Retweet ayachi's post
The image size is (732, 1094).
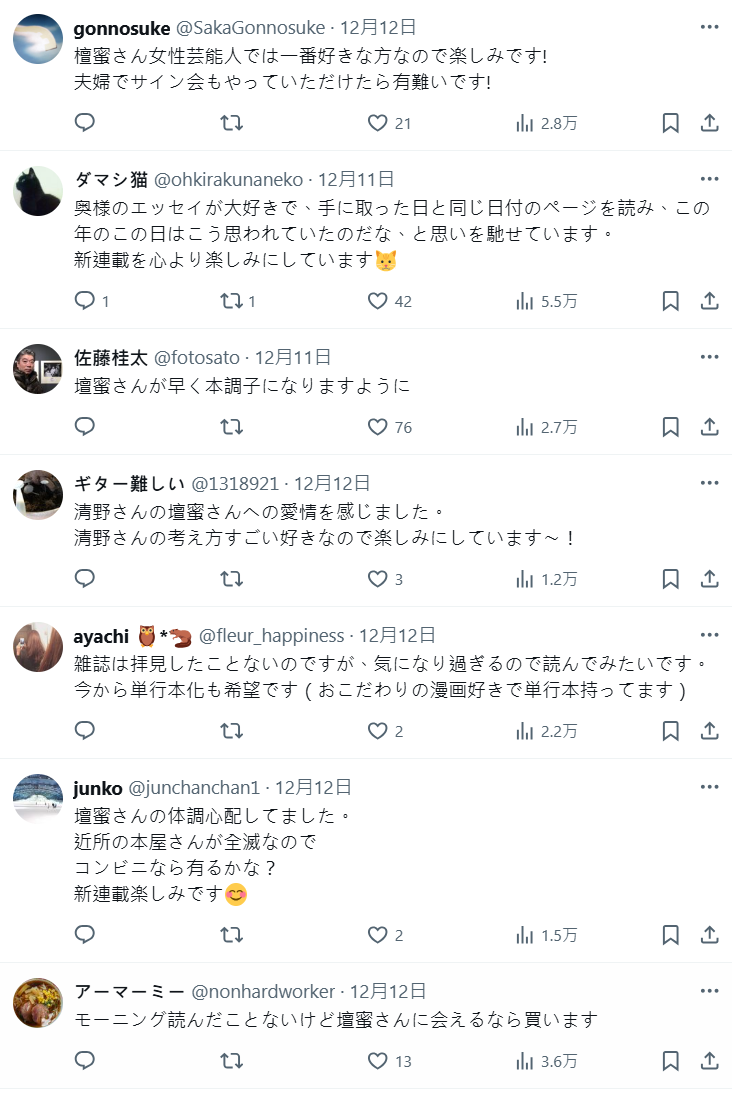click(231, 731)
